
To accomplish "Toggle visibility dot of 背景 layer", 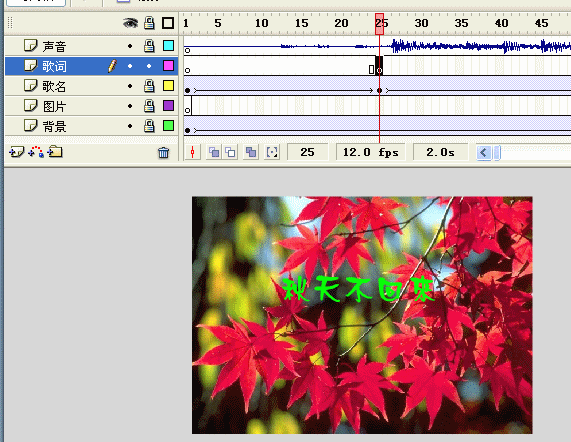I will 130,126.
